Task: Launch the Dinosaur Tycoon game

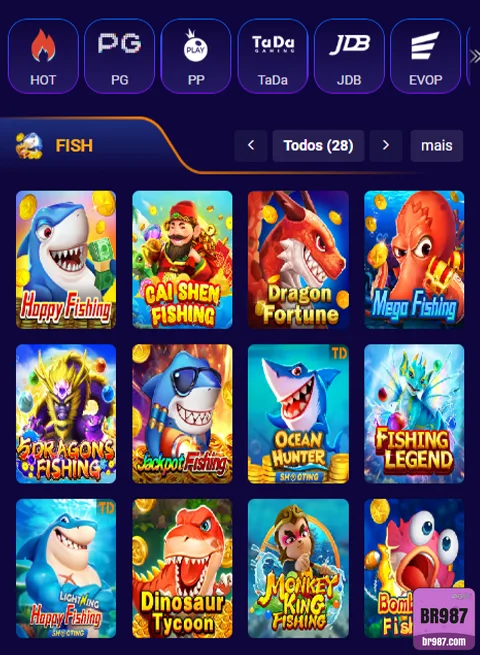Action: tap(182, 568)
